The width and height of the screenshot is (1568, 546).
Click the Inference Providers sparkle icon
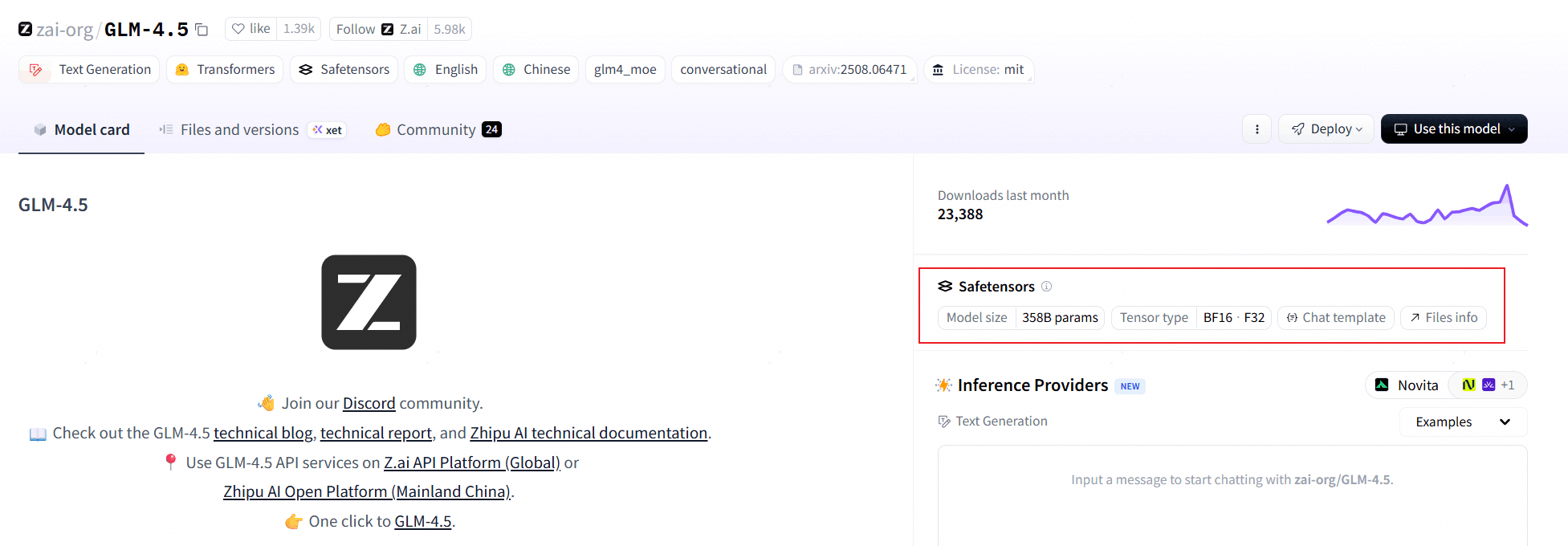pos(943,385)
